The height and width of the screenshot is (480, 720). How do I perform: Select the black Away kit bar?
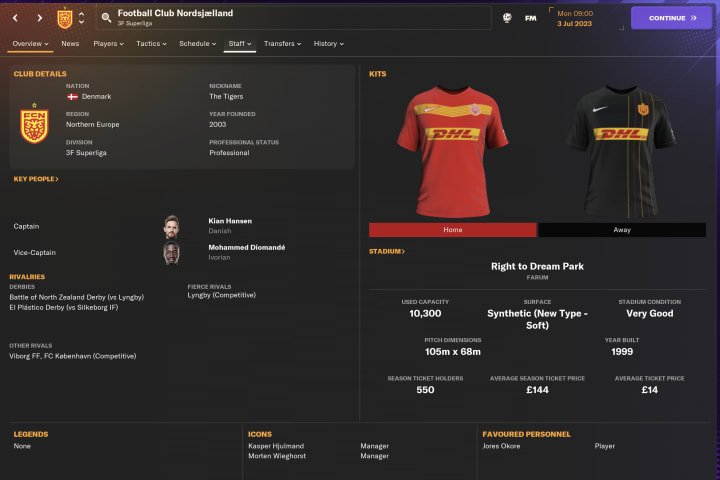(622, 230)
